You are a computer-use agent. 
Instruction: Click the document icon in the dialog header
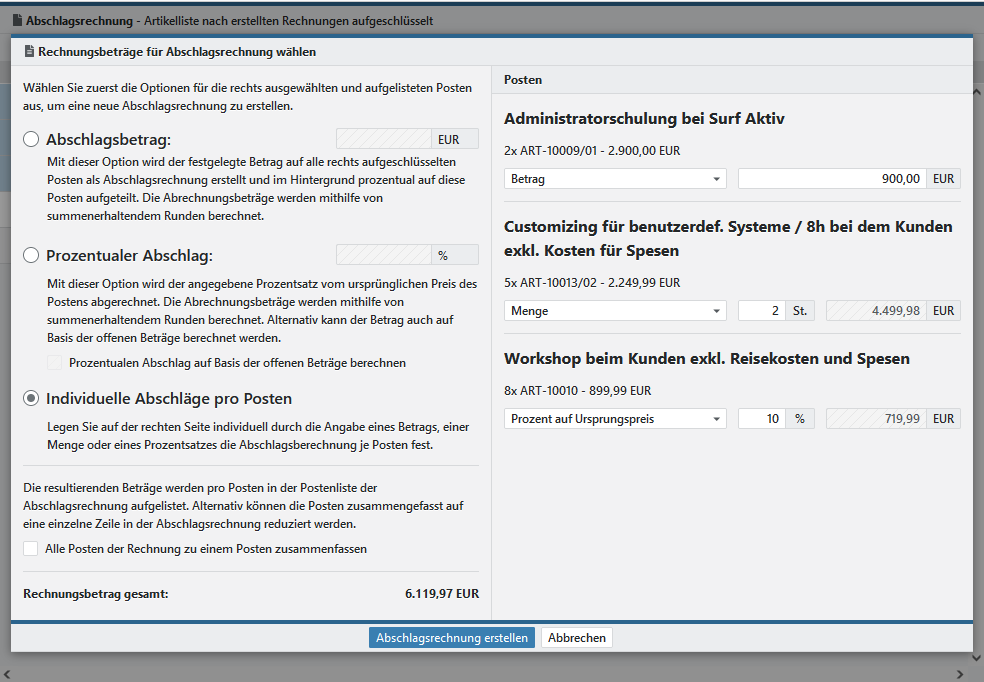pos(29,52)
